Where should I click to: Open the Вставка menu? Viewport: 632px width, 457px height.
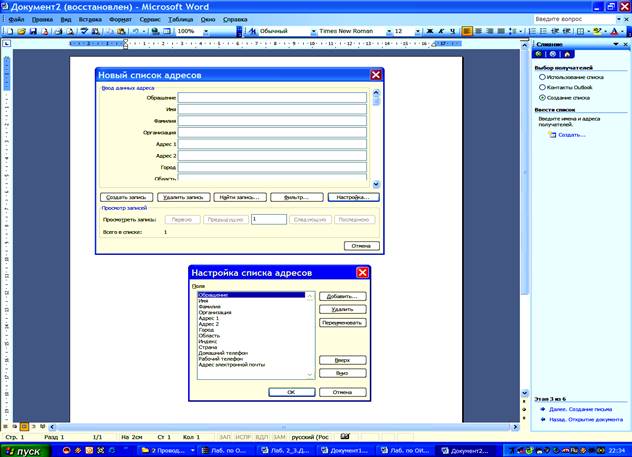point(90,19)
